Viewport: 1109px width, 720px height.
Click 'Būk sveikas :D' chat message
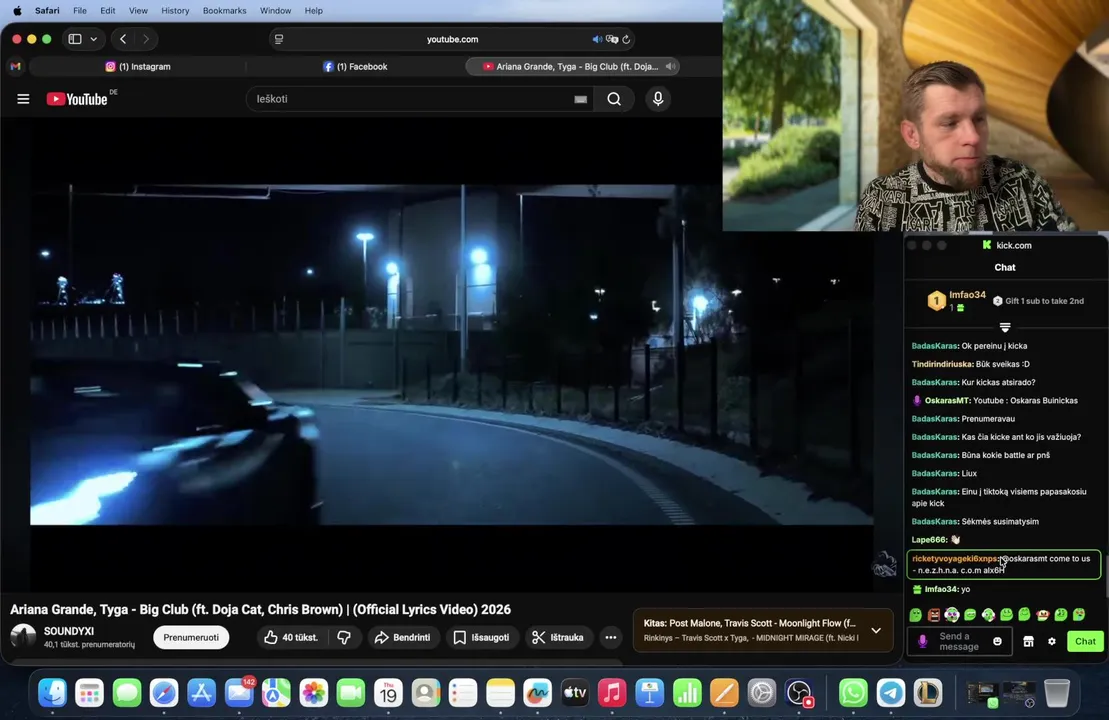point(1003,364)
